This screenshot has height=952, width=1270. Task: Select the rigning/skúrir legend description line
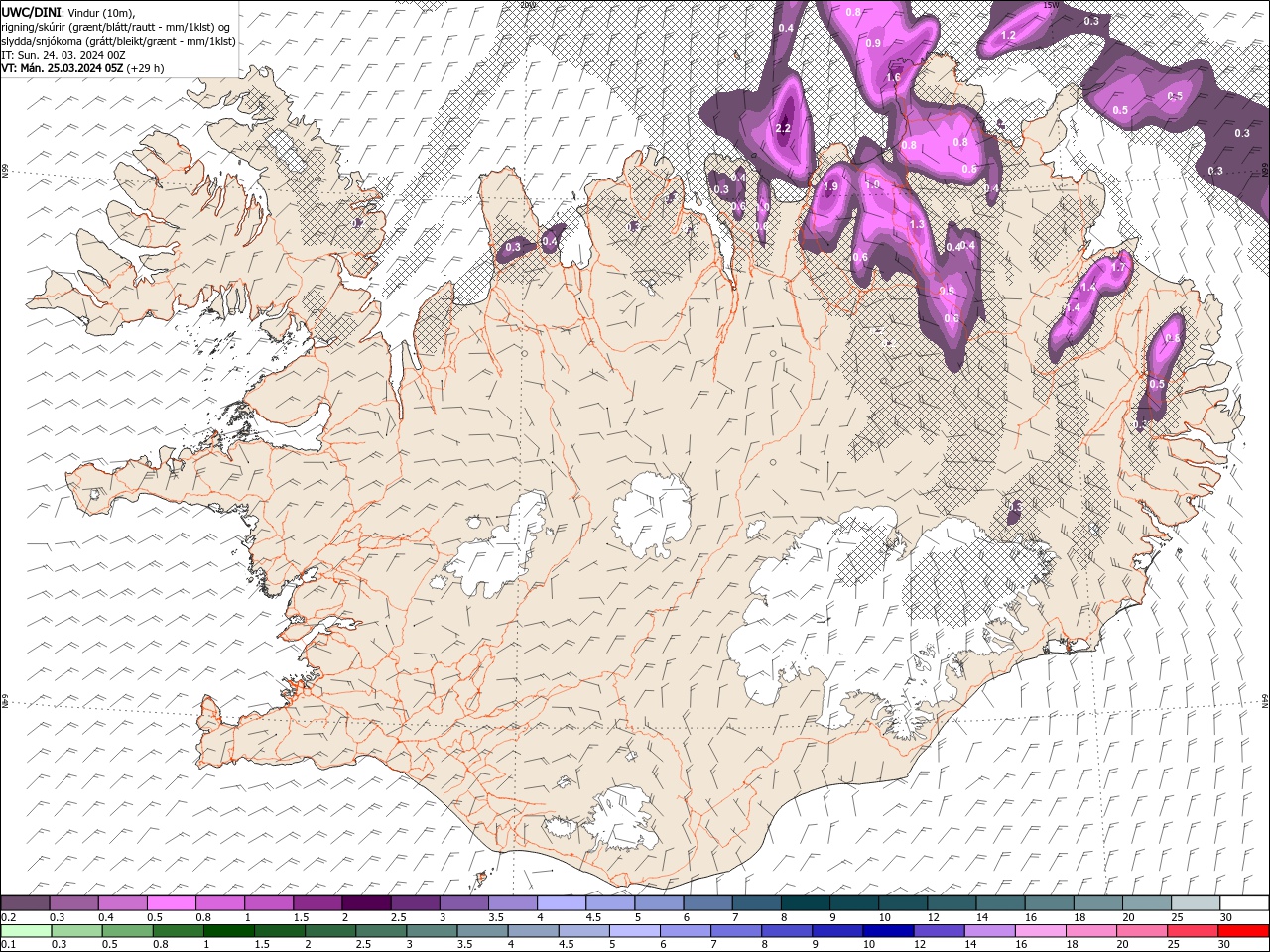[x=116, y=27]
